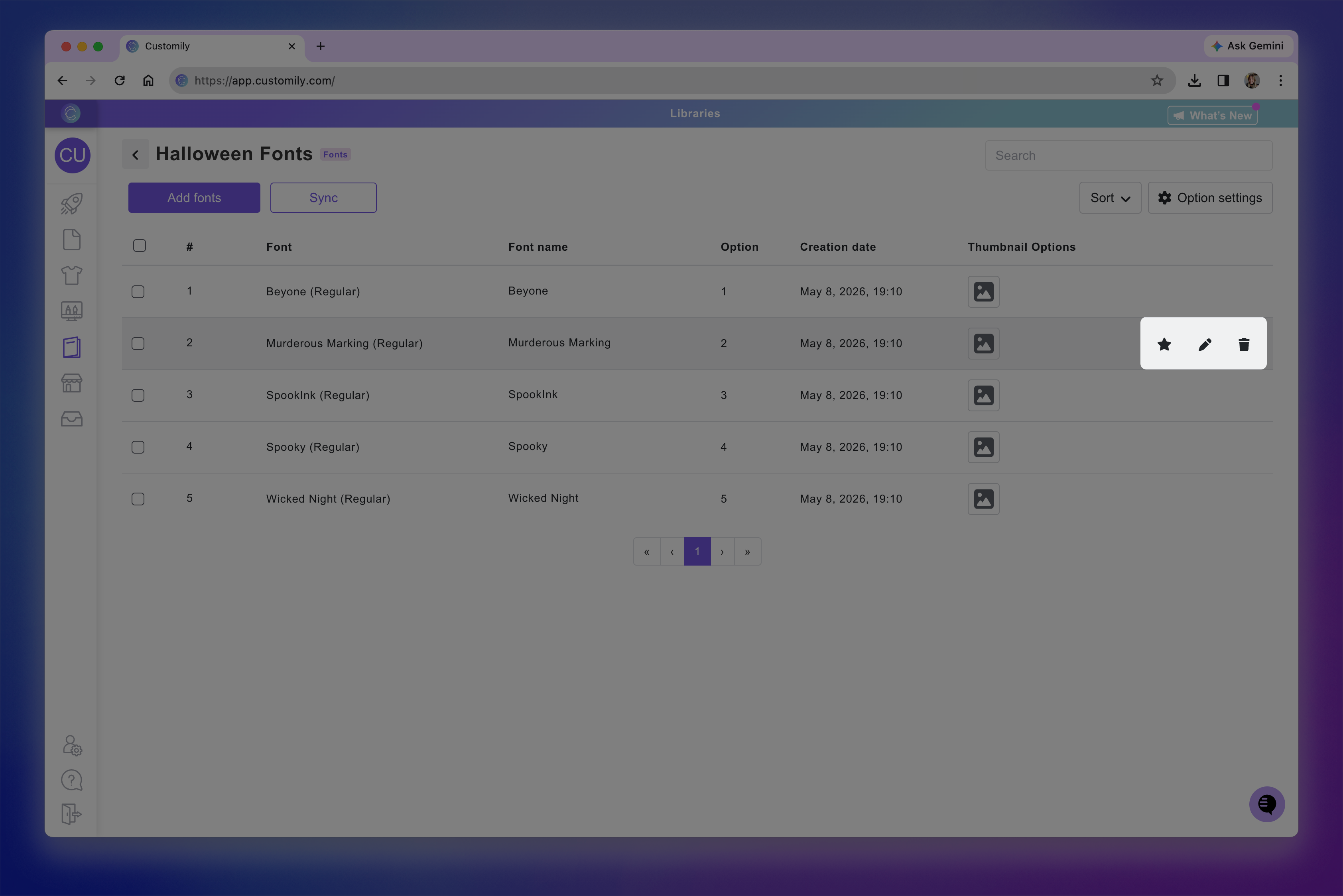Open the inbox tray sidebar icon
Screen dimensions: 1343x896
[x=71, y=419]
